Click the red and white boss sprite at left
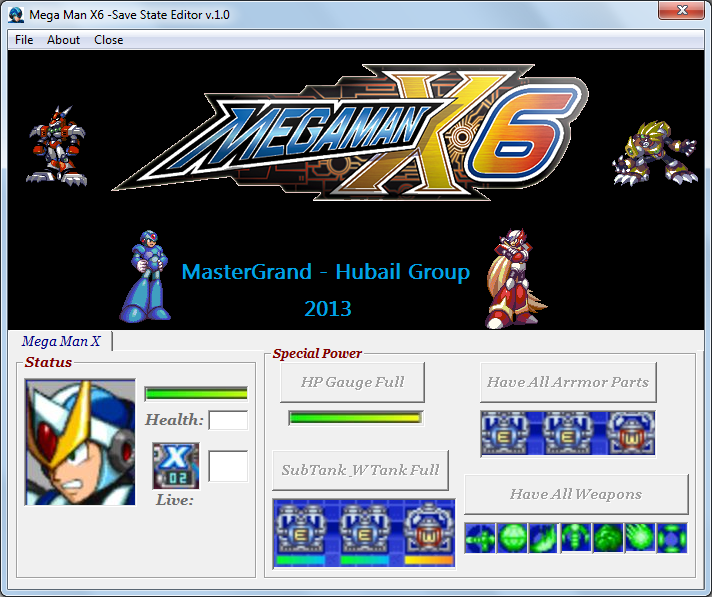 [x=56, y=146]
